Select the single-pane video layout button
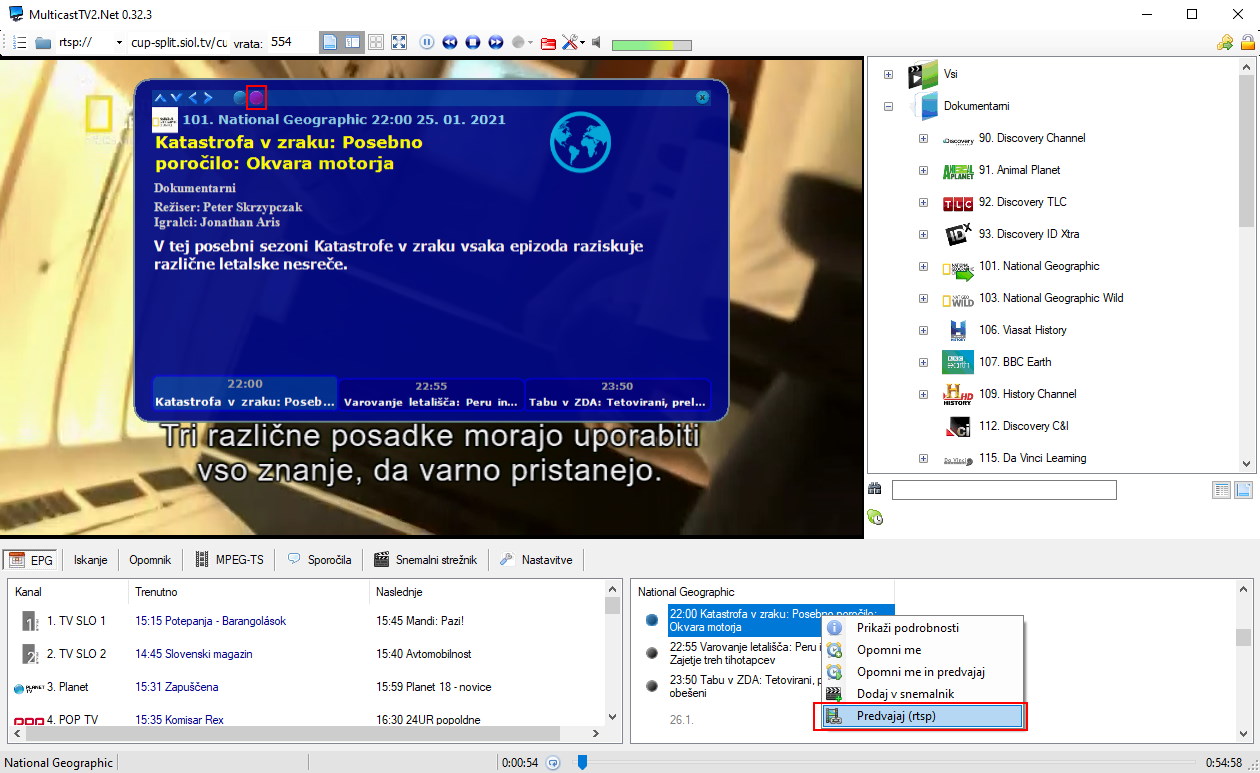 (329, 42)
